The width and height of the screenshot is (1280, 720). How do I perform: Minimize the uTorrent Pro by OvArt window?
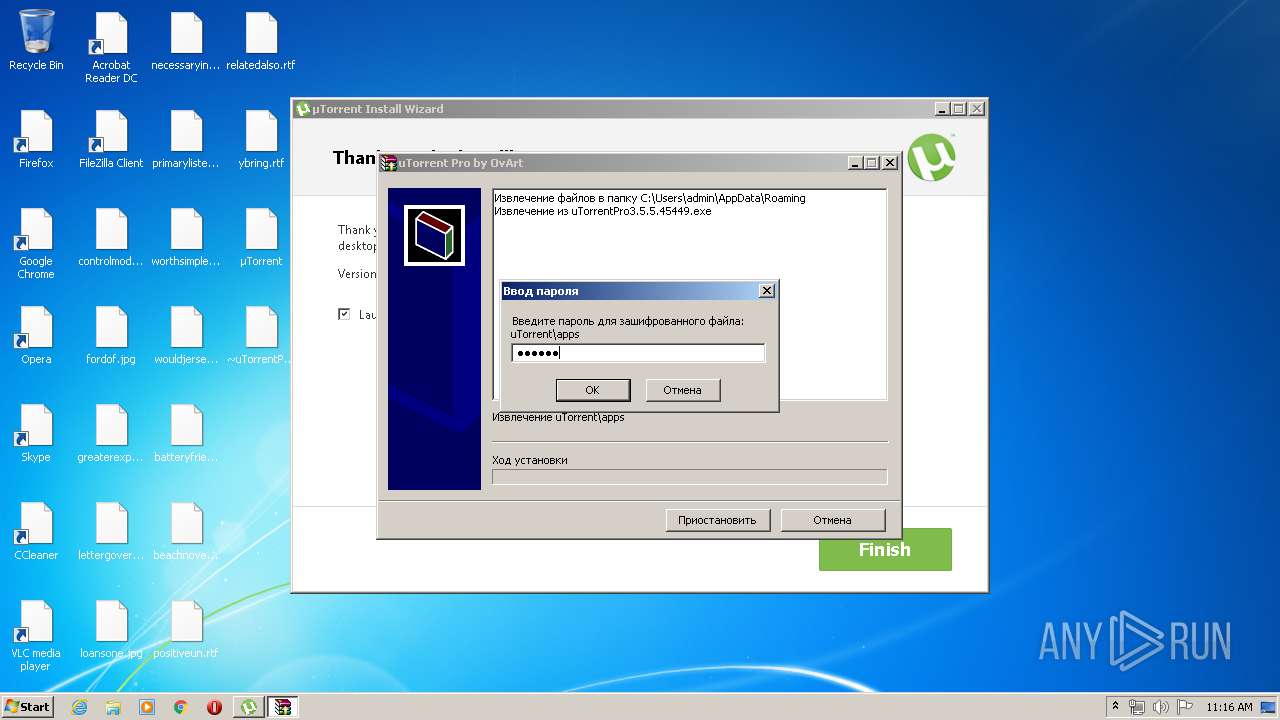coord(856,163)
